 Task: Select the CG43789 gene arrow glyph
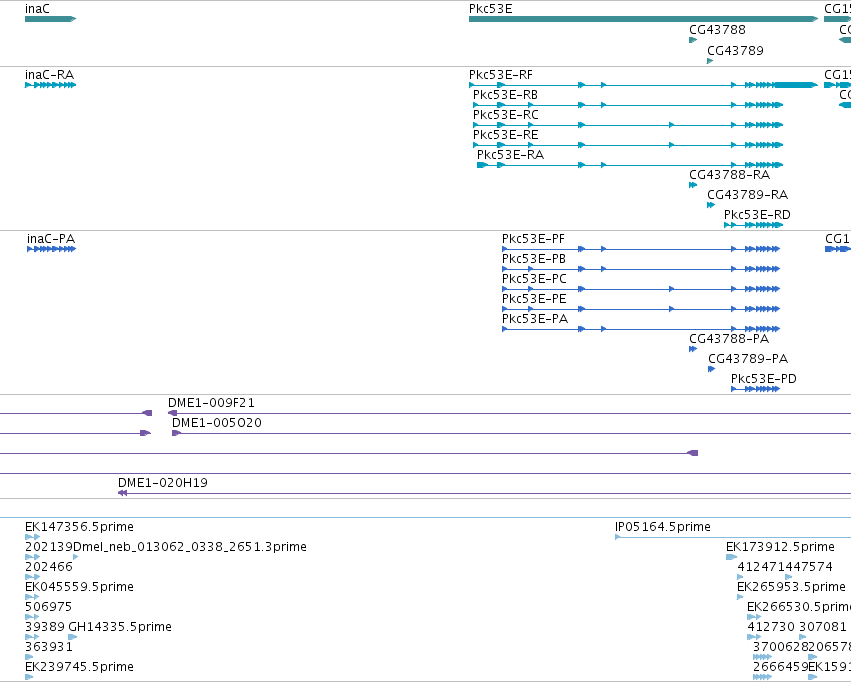[x=710, y=61]
